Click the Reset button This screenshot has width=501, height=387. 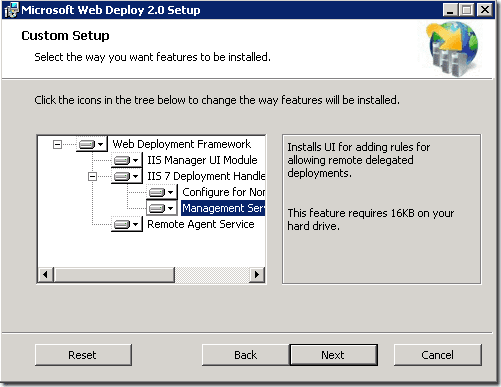pyautogui.click(x=83, y=355)
